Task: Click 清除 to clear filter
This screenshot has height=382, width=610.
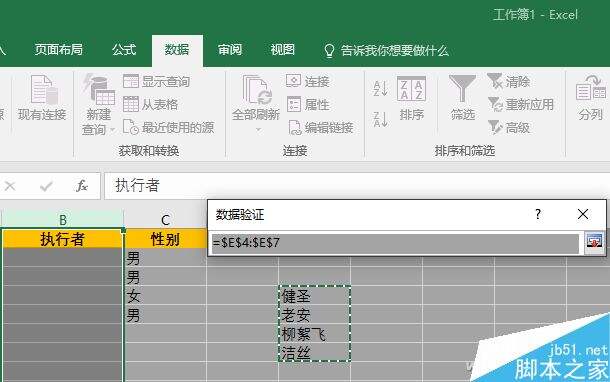Action: (508, 81)
